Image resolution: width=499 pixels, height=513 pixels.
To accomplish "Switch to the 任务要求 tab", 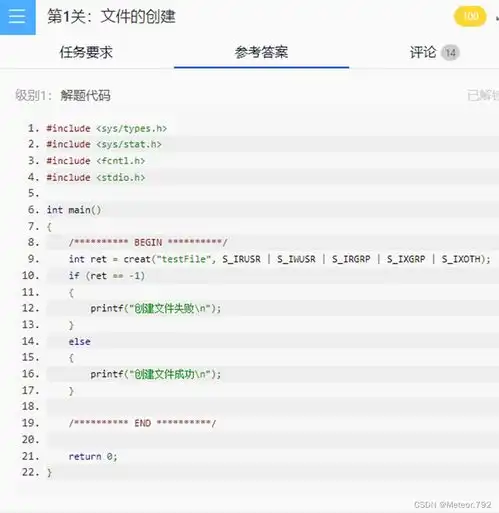I will [x=86, y=52].
